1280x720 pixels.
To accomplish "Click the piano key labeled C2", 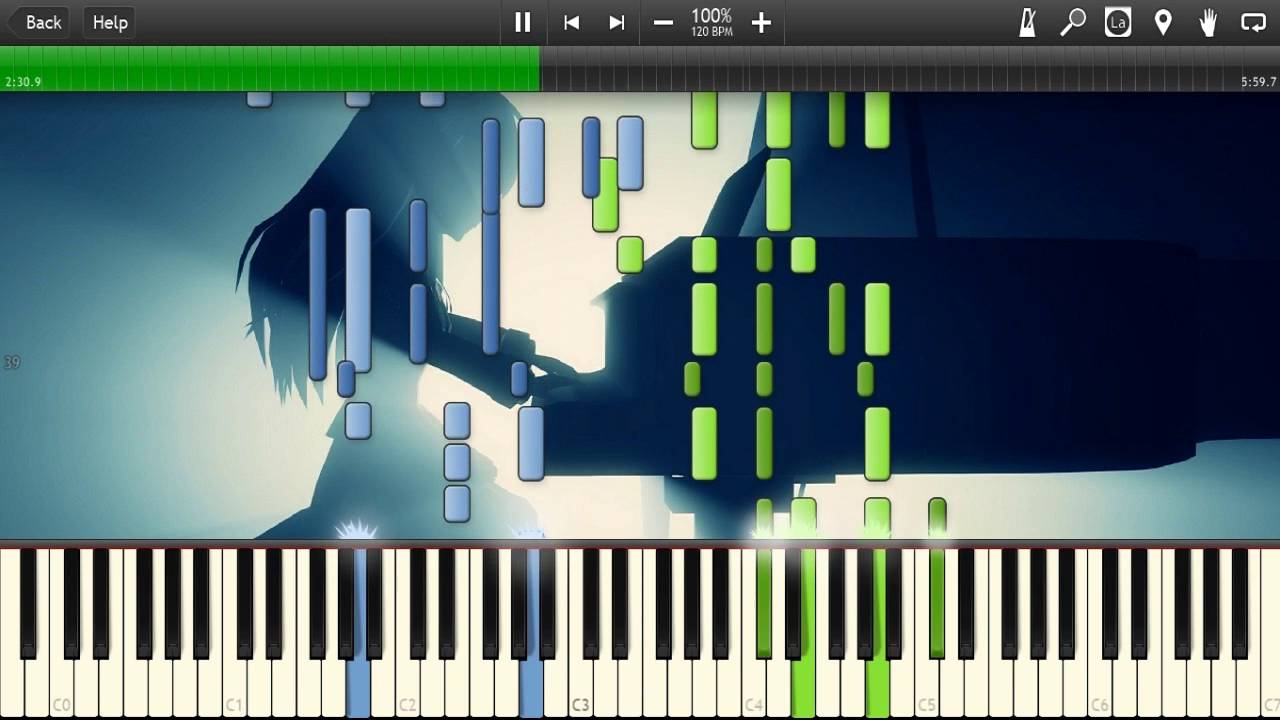I will pos(407,634).
